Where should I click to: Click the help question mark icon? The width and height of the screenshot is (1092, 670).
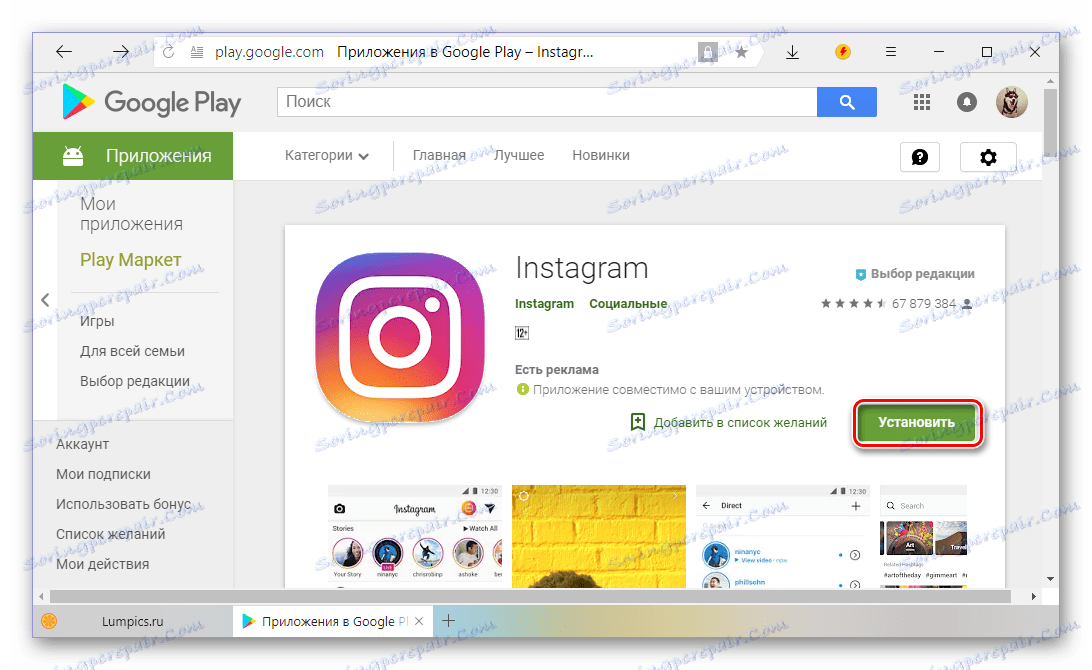click(919, 156)
